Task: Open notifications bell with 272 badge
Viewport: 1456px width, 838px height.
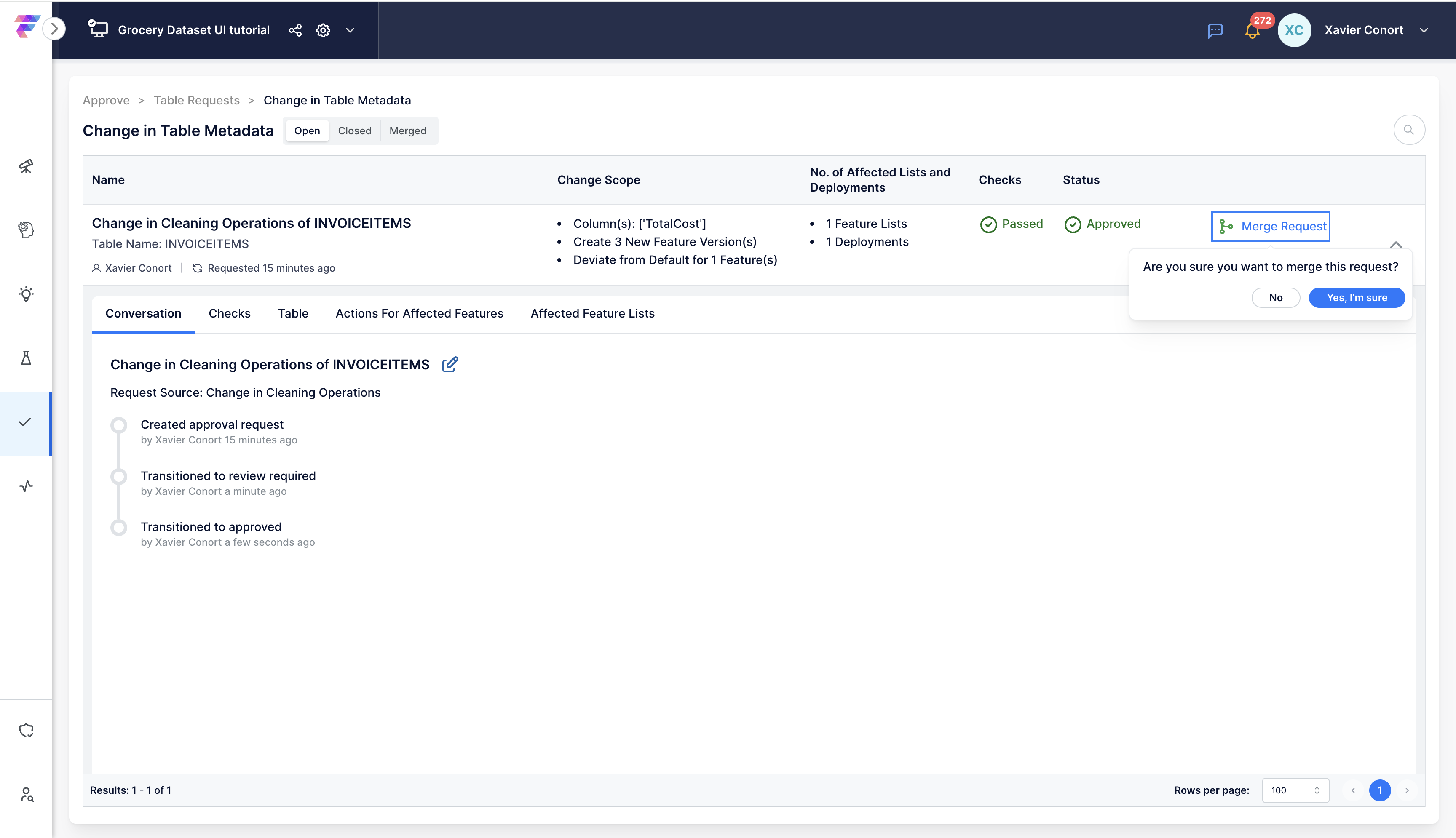Action: 1252,30
